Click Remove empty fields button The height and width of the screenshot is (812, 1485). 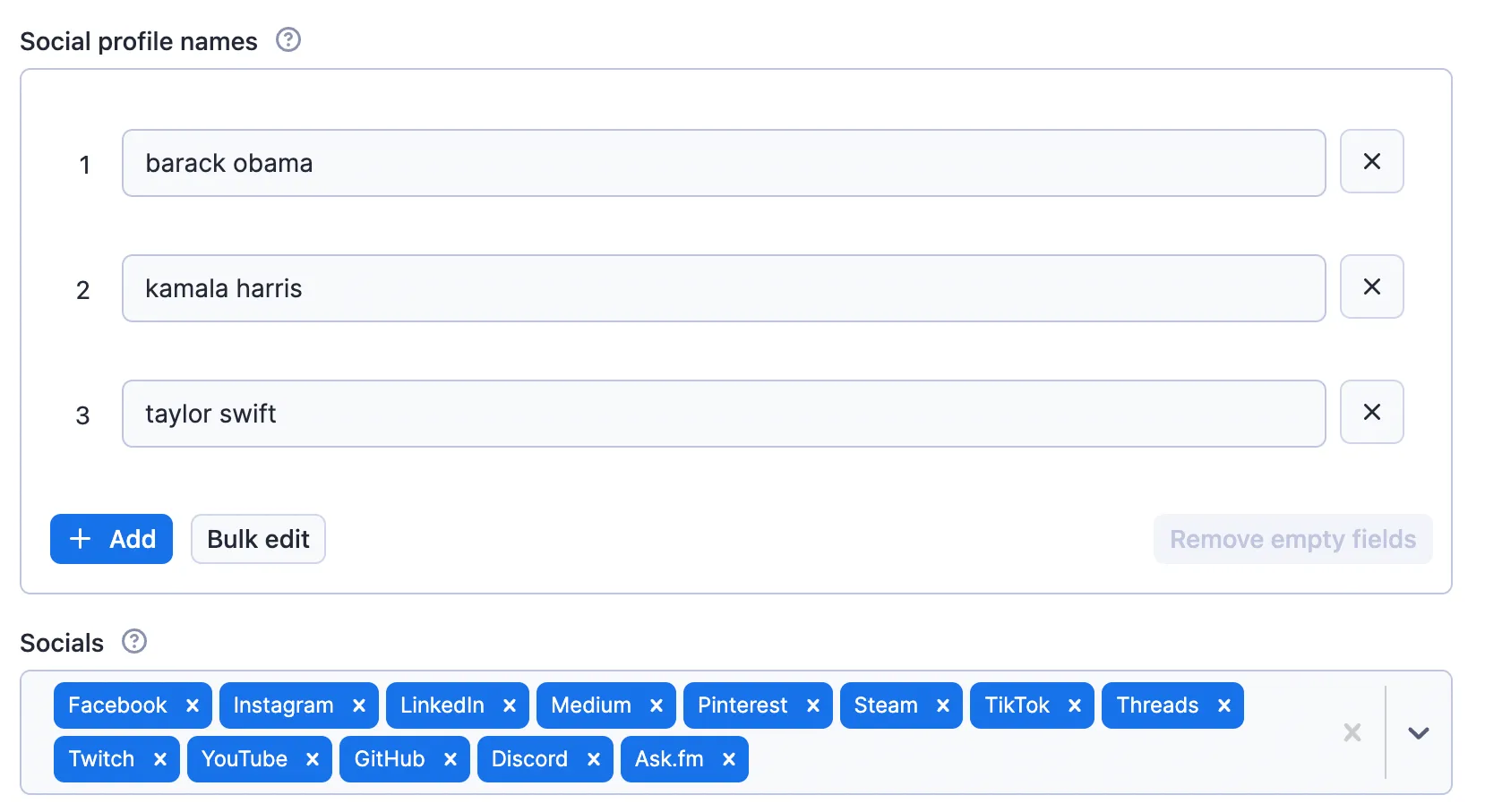pyautogui.click(x=1292, y=539)
